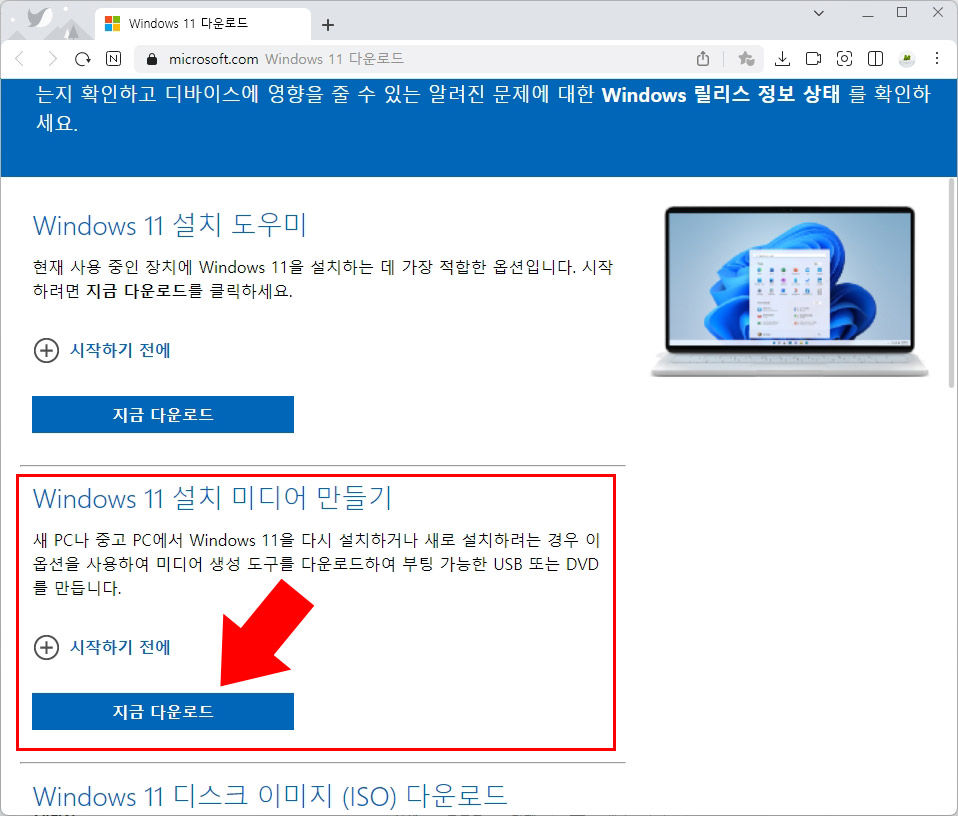Click the split-screen view icon

pos(874,59)
